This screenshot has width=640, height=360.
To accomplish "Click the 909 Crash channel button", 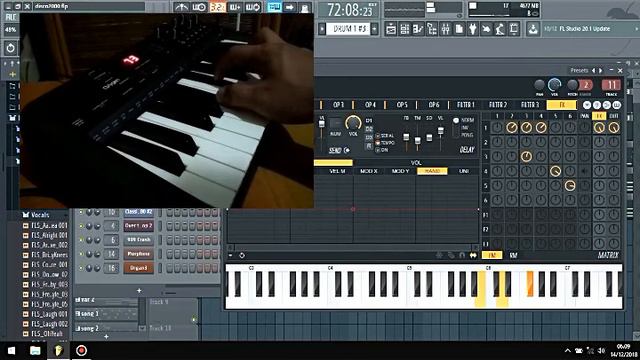I will click(138, 240).
